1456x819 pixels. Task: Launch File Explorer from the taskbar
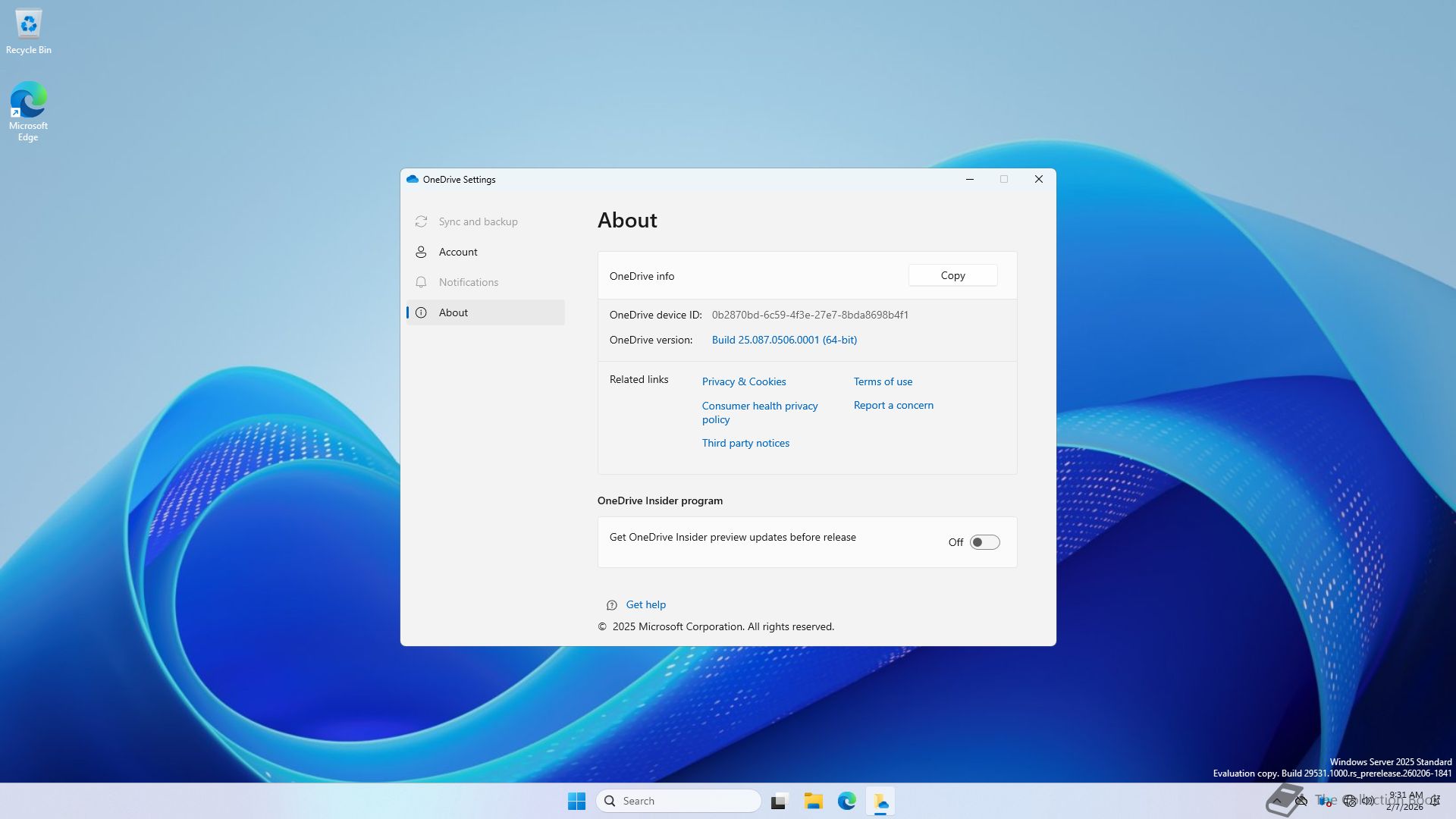[813, 801]
